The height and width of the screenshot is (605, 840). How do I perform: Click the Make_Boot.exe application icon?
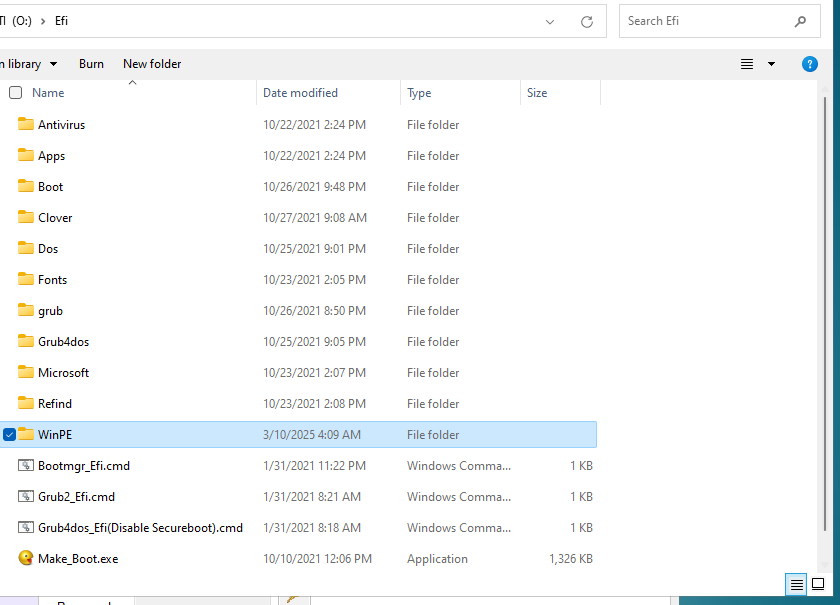point(26,558)
